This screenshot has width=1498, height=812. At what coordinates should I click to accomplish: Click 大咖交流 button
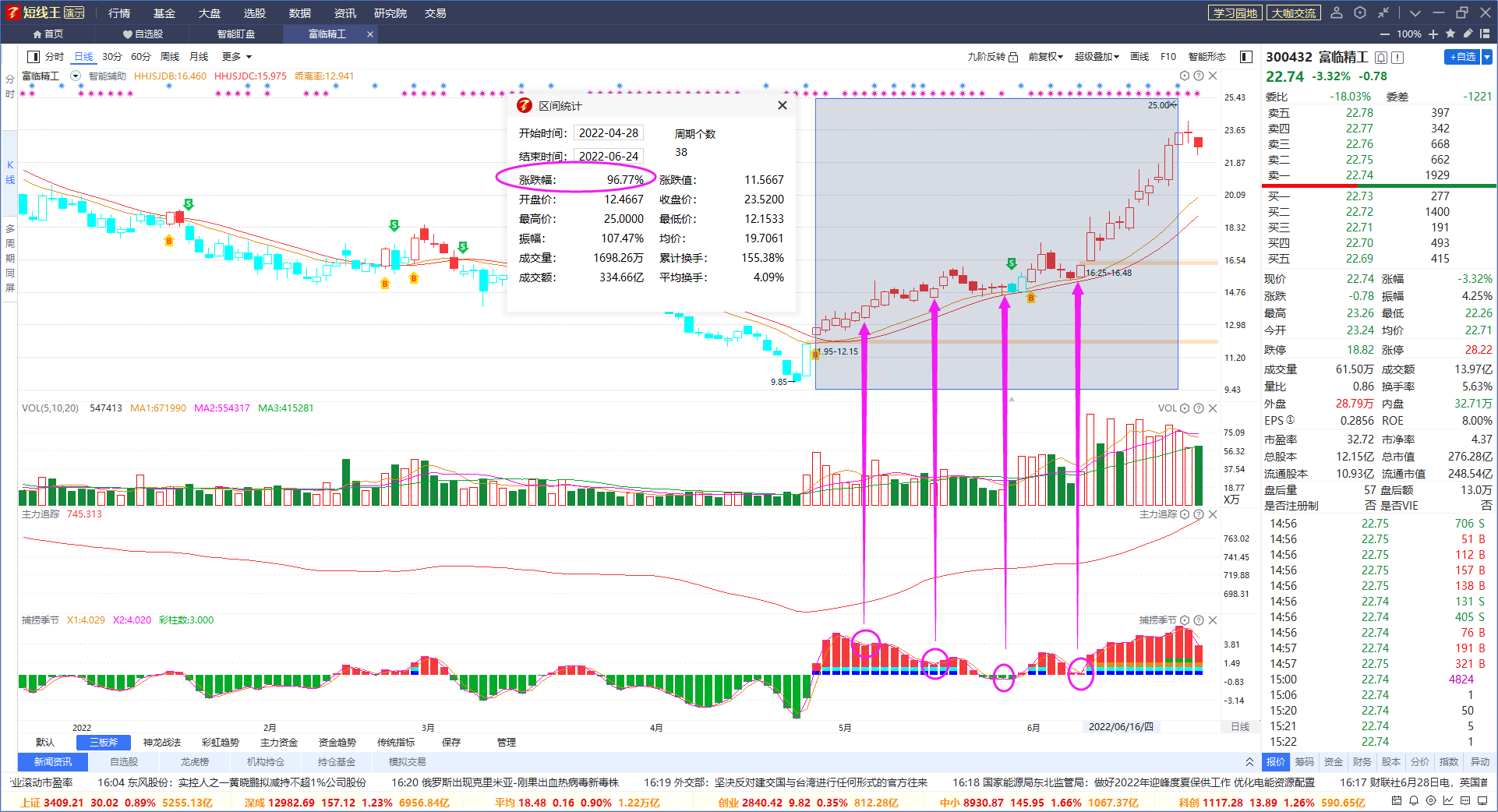[x=1294, y=12]
